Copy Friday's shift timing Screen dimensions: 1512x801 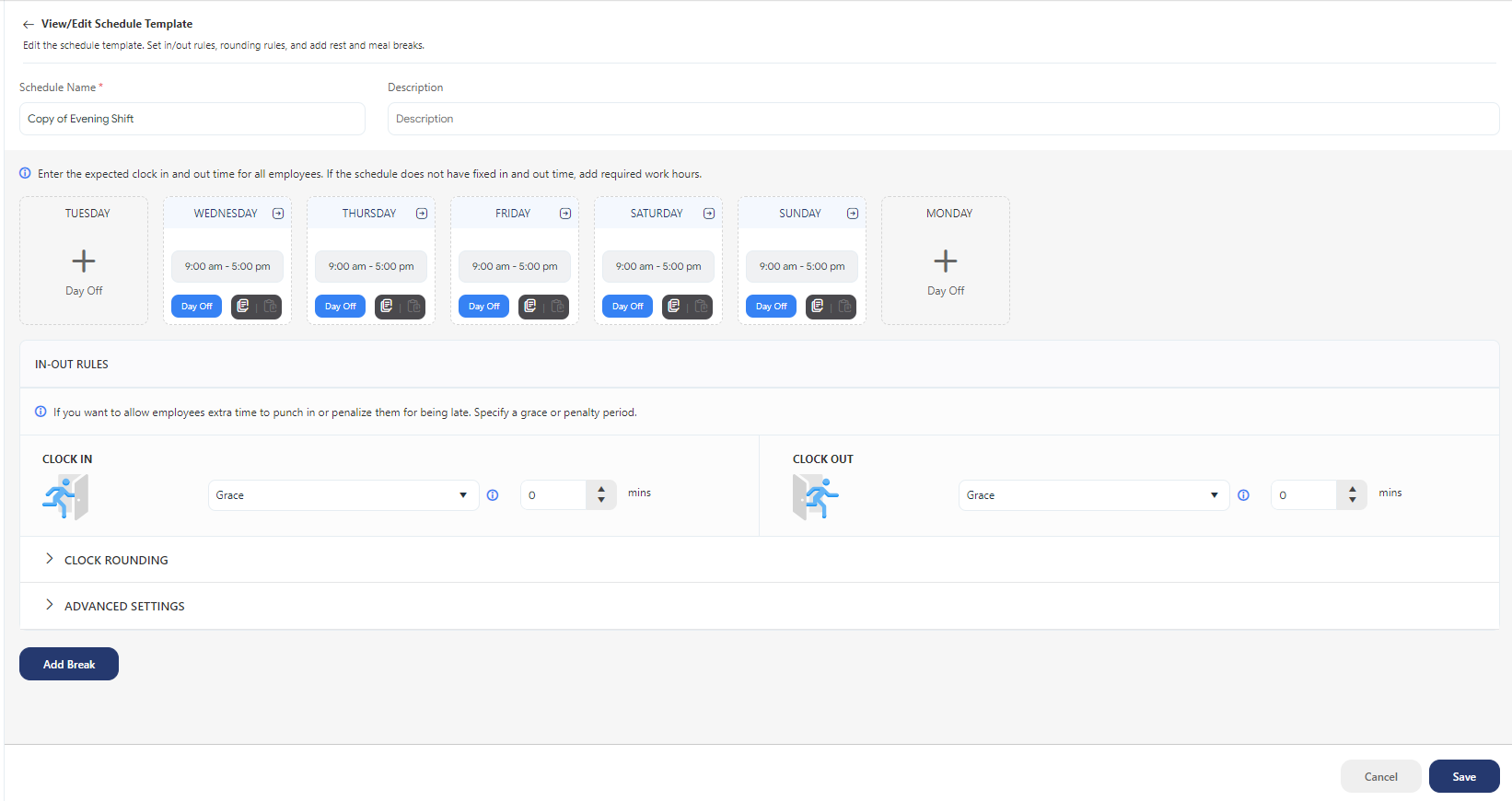pyautogui.click(x=530, y=307)
